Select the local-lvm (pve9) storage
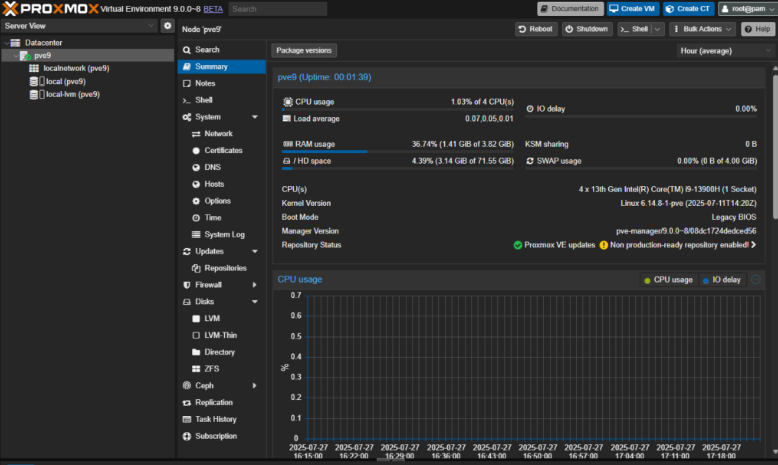 pos(72,94)
